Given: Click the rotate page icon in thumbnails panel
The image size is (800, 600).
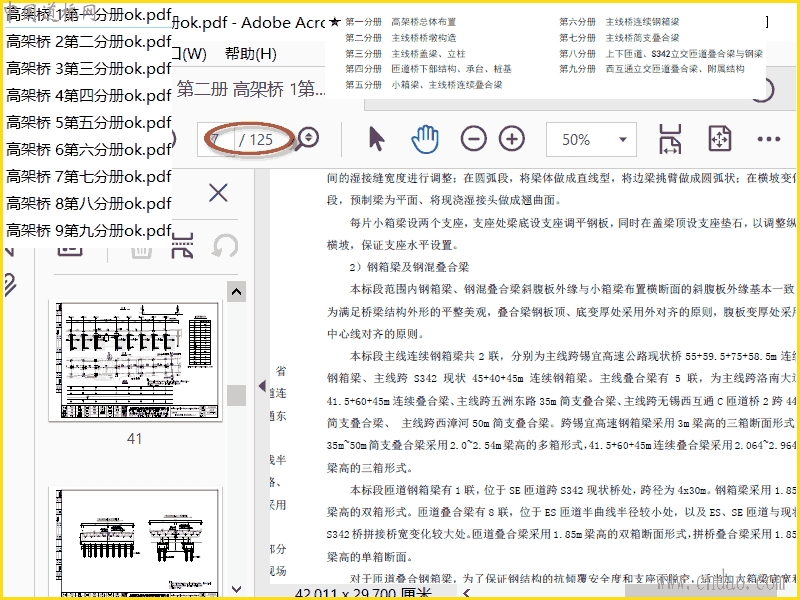Looking at the screenshot, I should 225,245.
